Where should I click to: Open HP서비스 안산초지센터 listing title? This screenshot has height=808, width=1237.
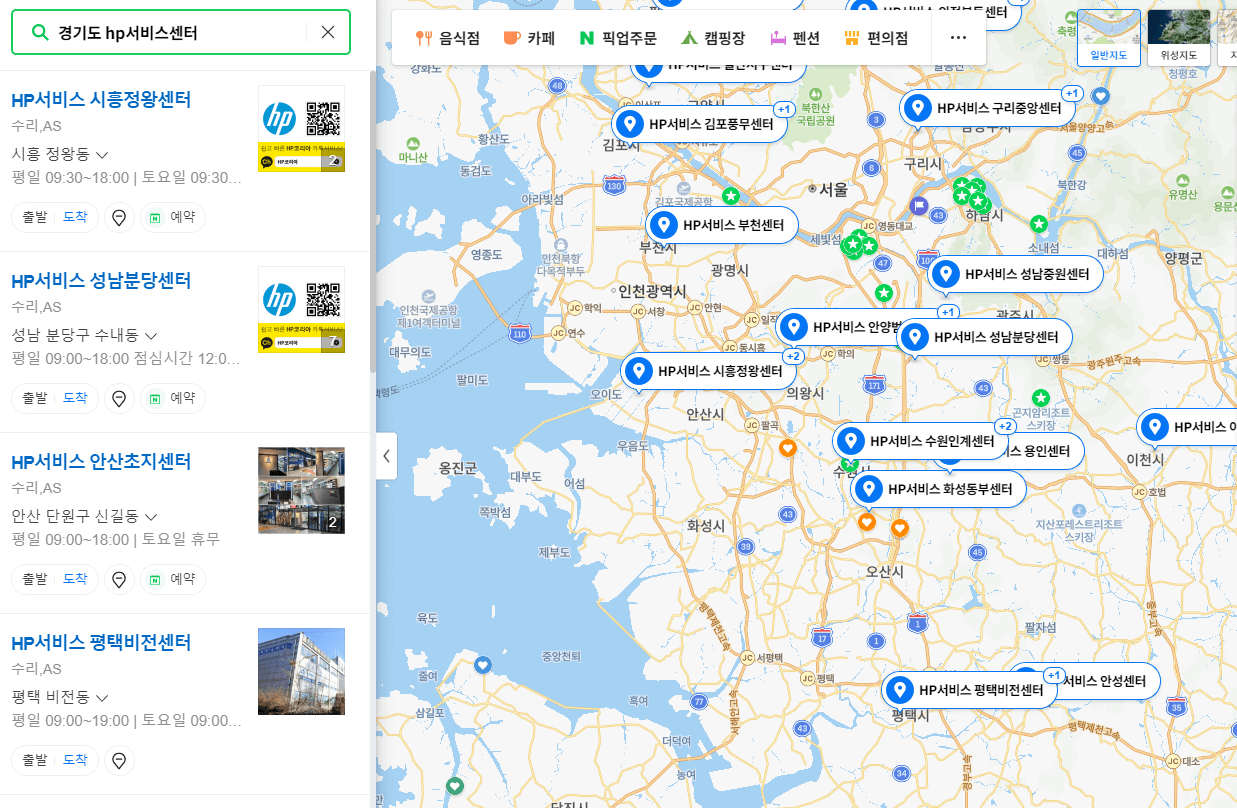point(101,461)
